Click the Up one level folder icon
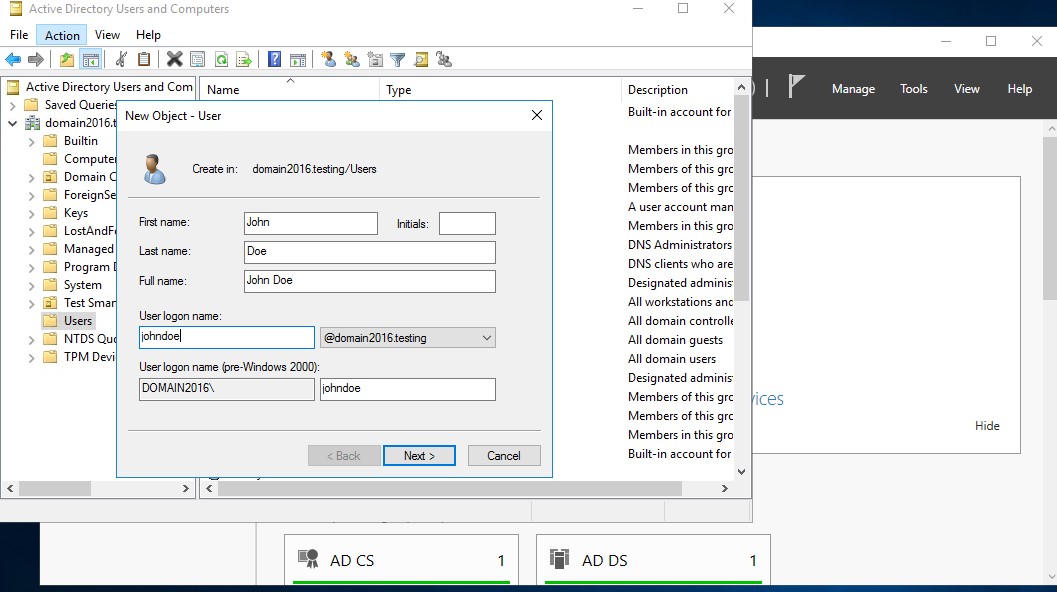The width and height of the screenshot is (1057, 592). [x=67, y=59]
